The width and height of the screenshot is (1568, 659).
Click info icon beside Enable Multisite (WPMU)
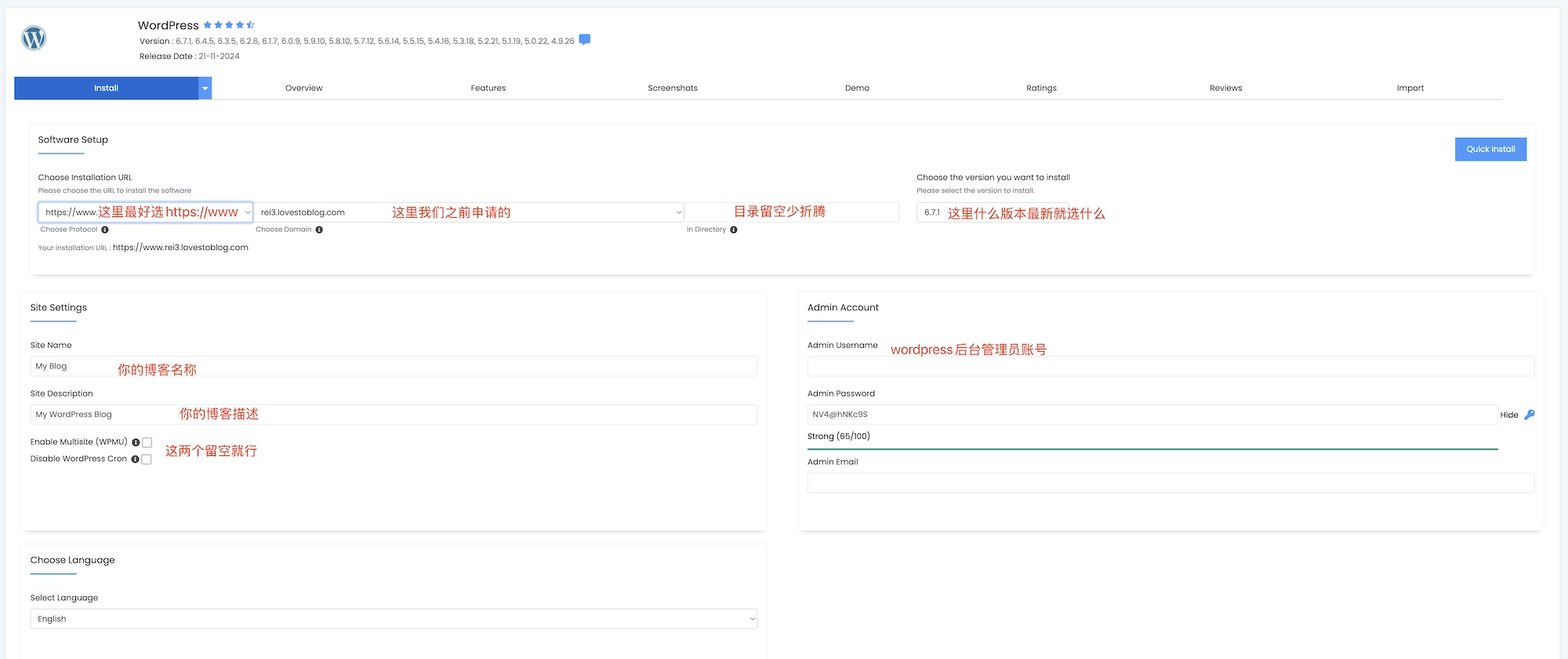136,442
